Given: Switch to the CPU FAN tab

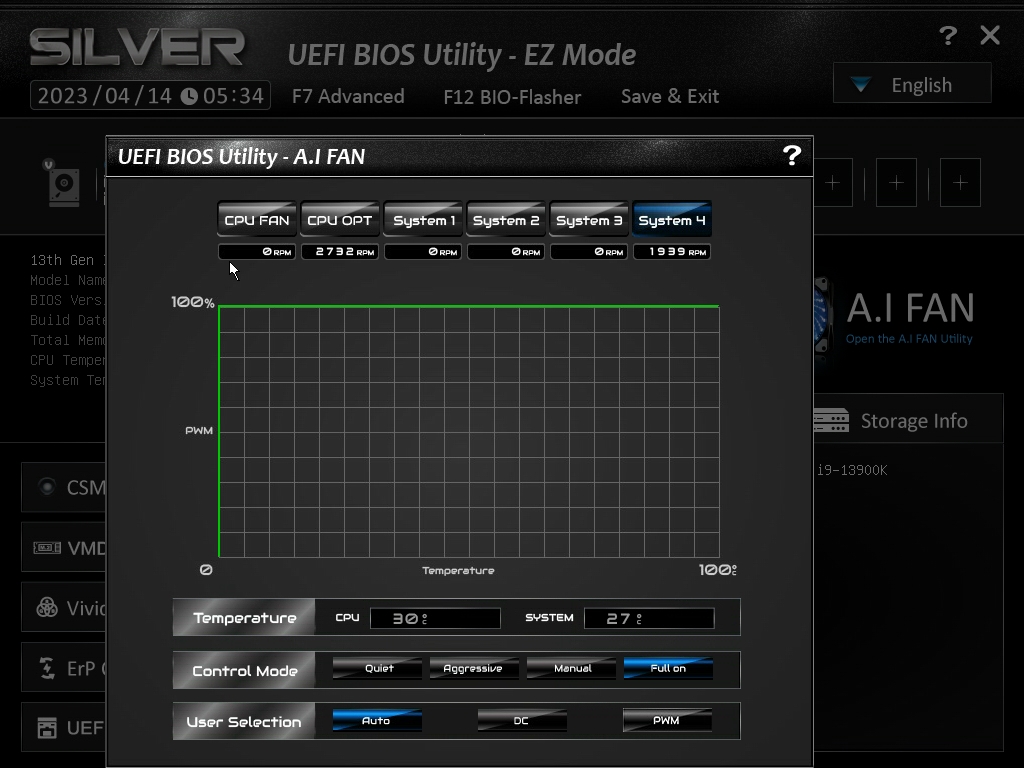Looking at the screenshot, I should click(x=257, y=219).
